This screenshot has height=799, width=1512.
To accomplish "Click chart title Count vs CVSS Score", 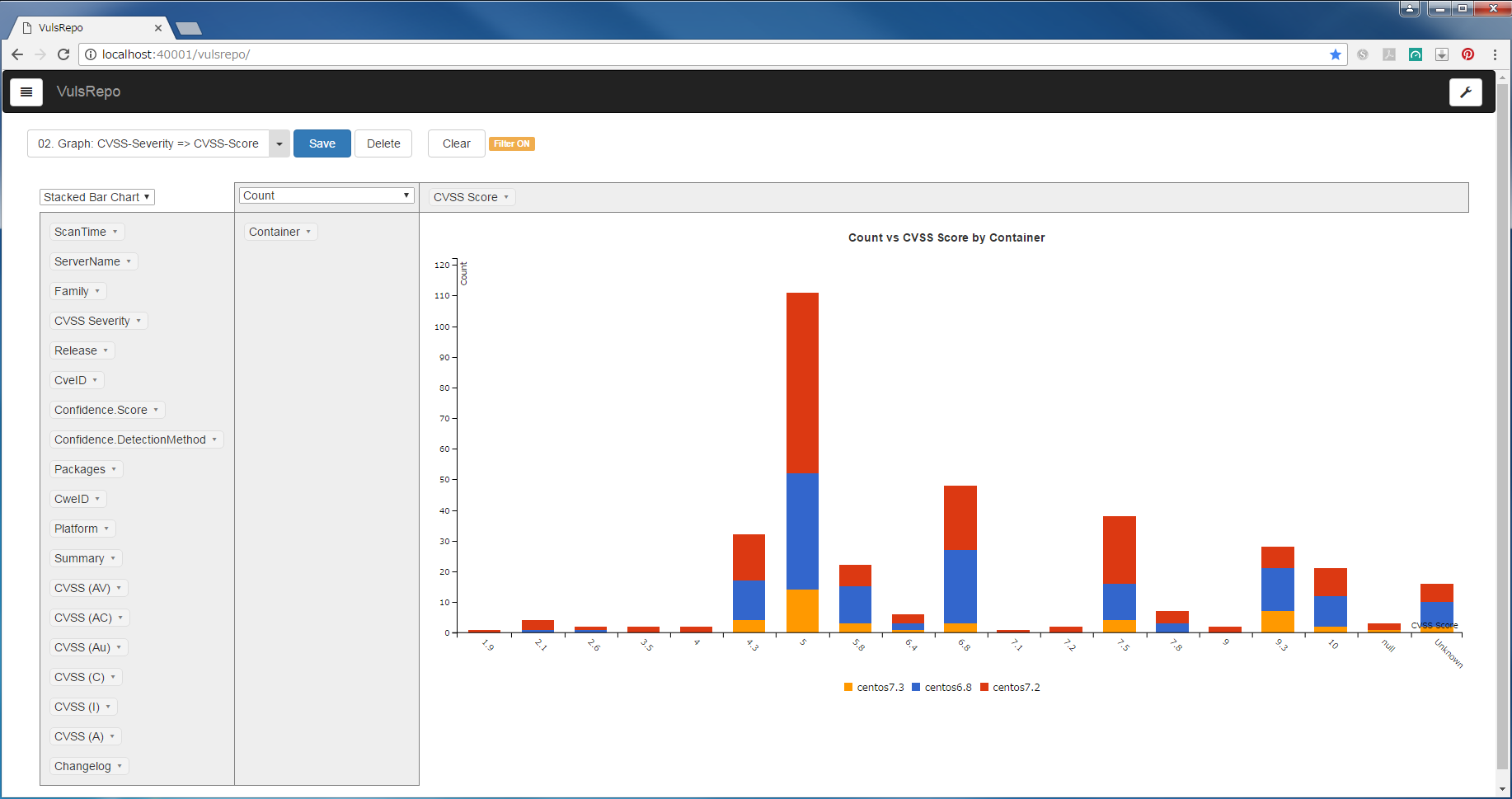I will [946, 237].
